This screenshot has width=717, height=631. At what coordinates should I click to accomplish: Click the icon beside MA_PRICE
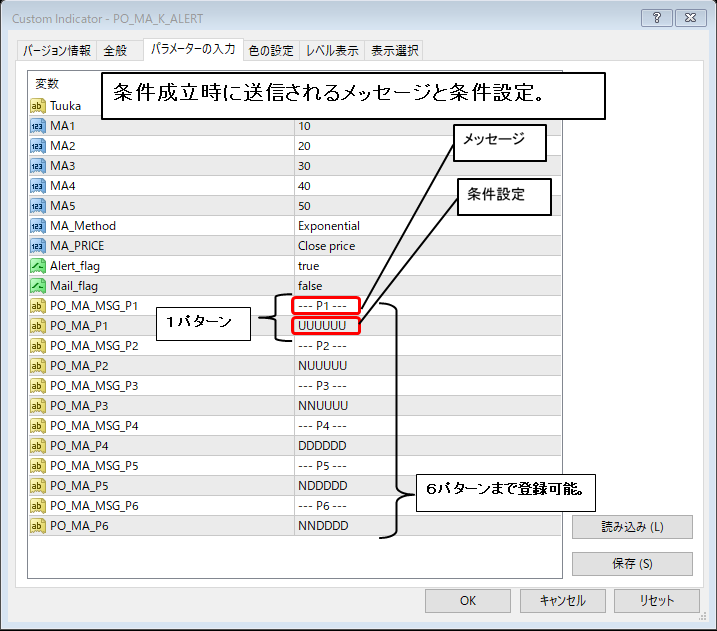point(38,246)
